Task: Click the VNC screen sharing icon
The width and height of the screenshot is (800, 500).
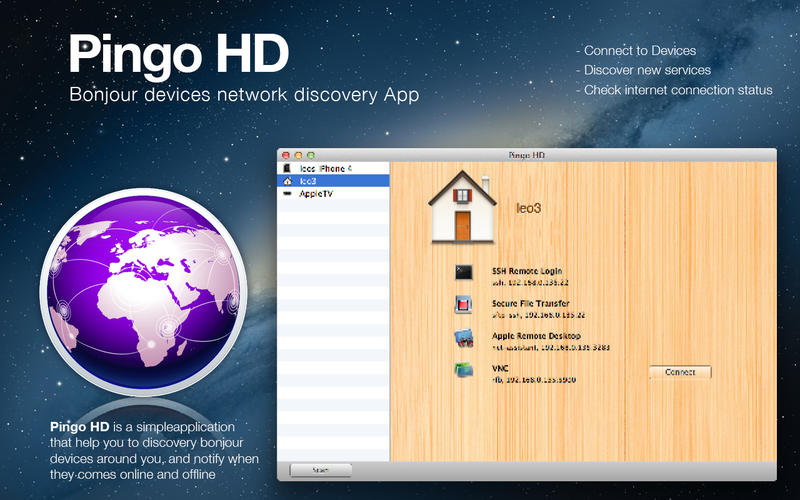Action: 464,370
